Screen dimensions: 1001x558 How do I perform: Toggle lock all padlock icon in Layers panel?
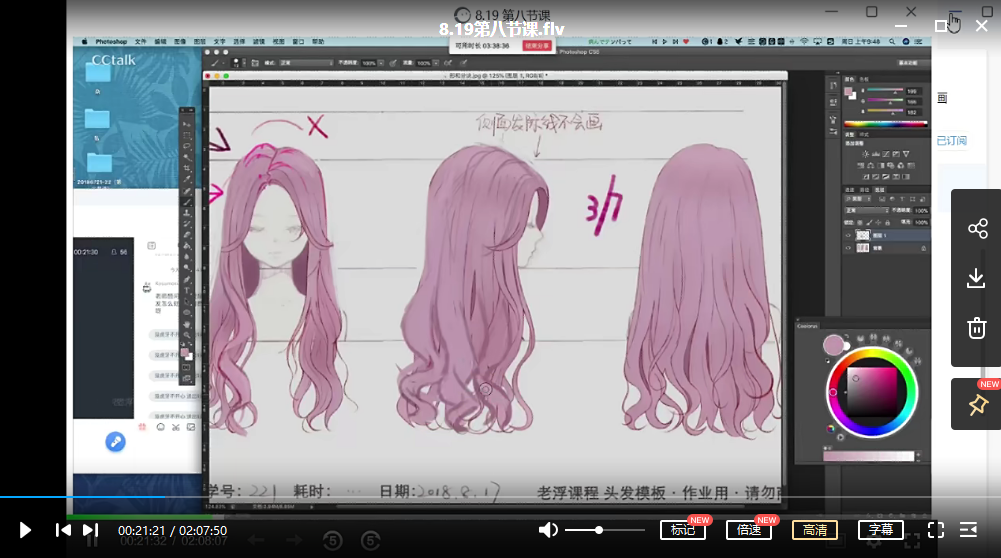[x=887, y=222]
